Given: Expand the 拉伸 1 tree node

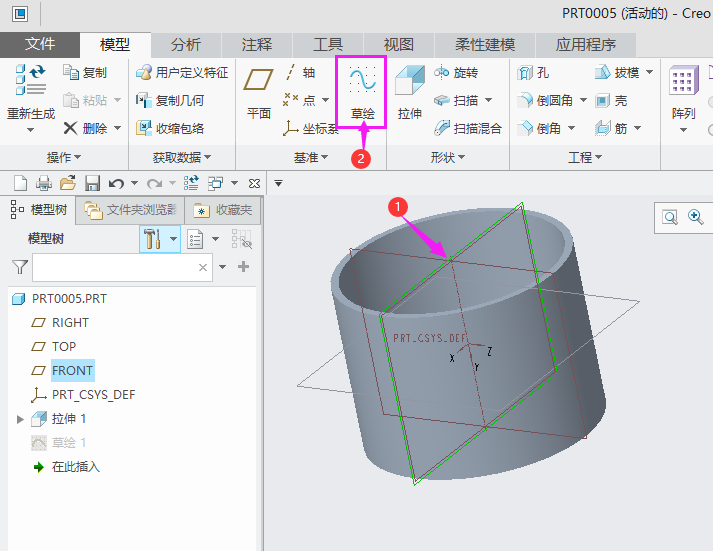Looking at the screenshot, I should [20, 419].
